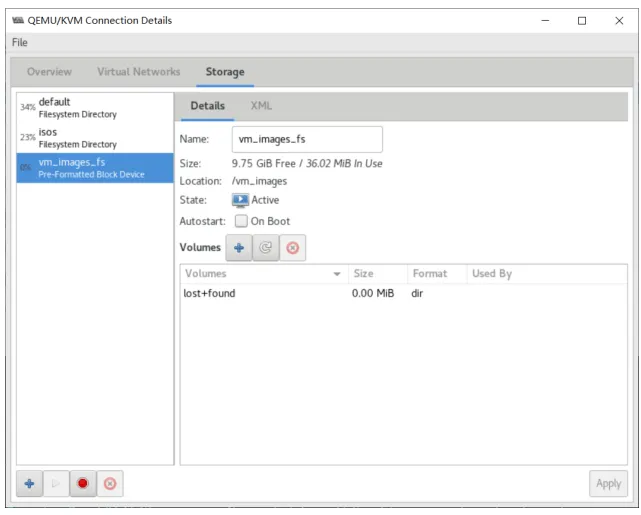The width and height of the screenshot is (641, 515).
Task: Click the Name field vm_images_fs
Action: coord(307,139)
